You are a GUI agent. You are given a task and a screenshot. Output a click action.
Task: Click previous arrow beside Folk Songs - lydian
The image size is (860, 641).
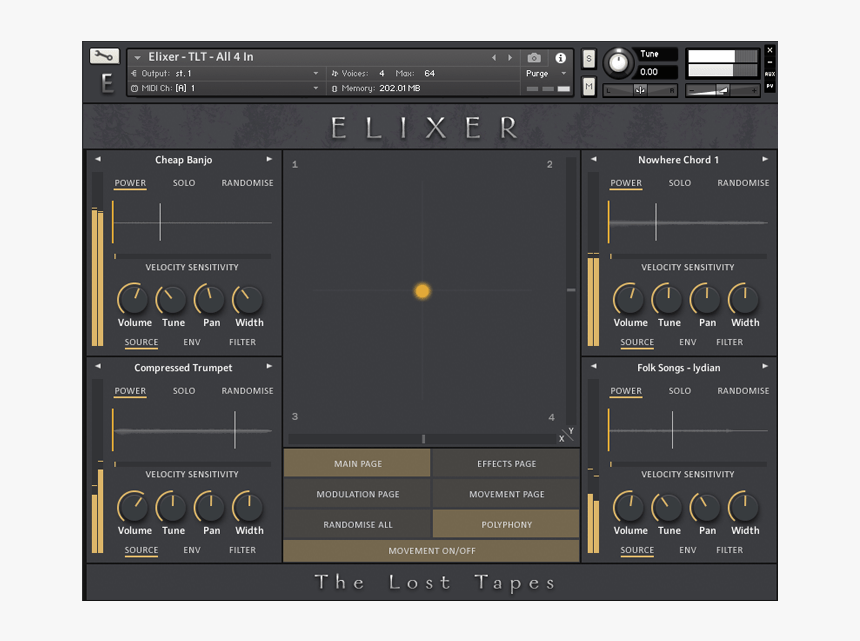click(x=594, y=367)
